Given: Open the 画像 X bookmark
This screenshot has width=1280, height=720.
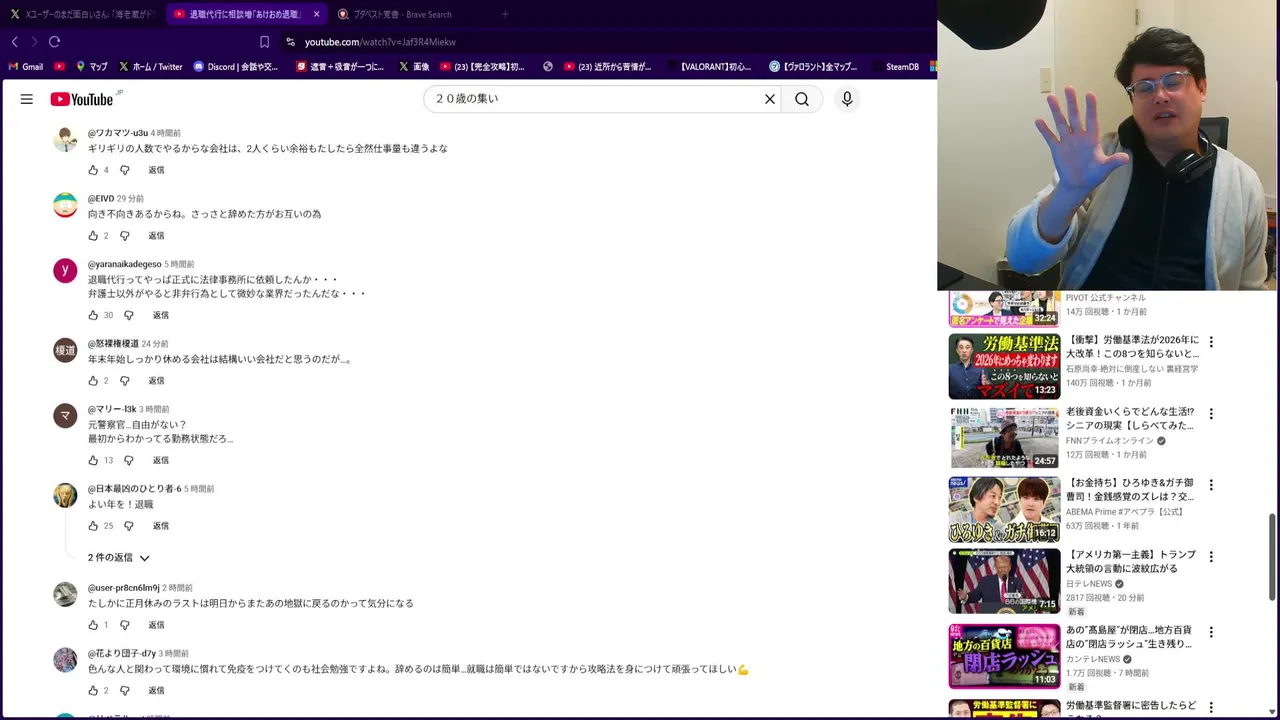Looking at the screenshot, I should click(414, 67).
